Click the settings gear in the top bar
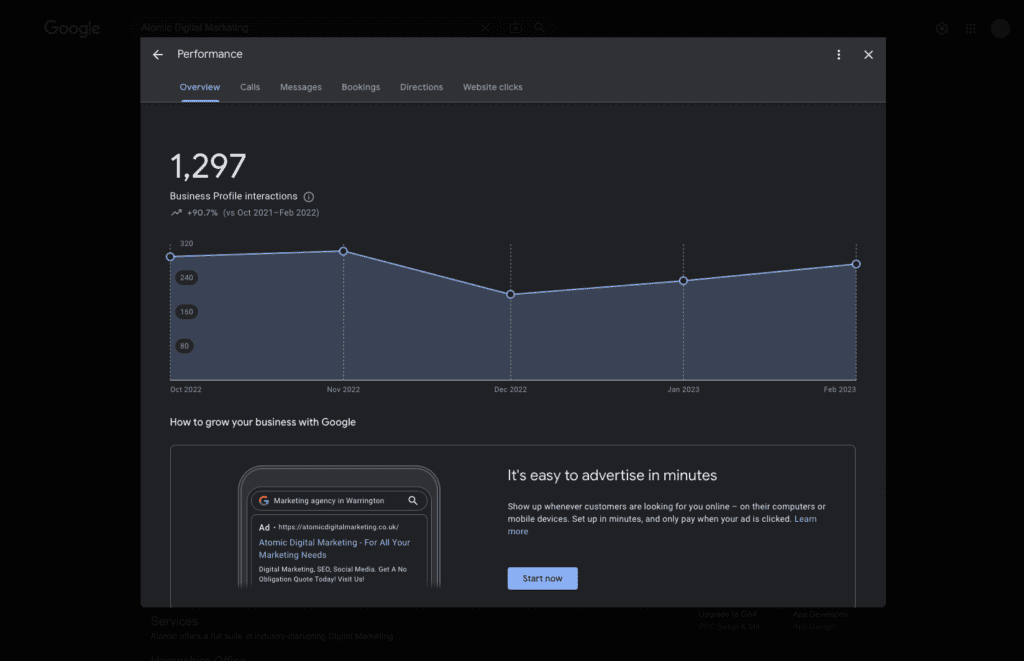 [x=941, y=28]
